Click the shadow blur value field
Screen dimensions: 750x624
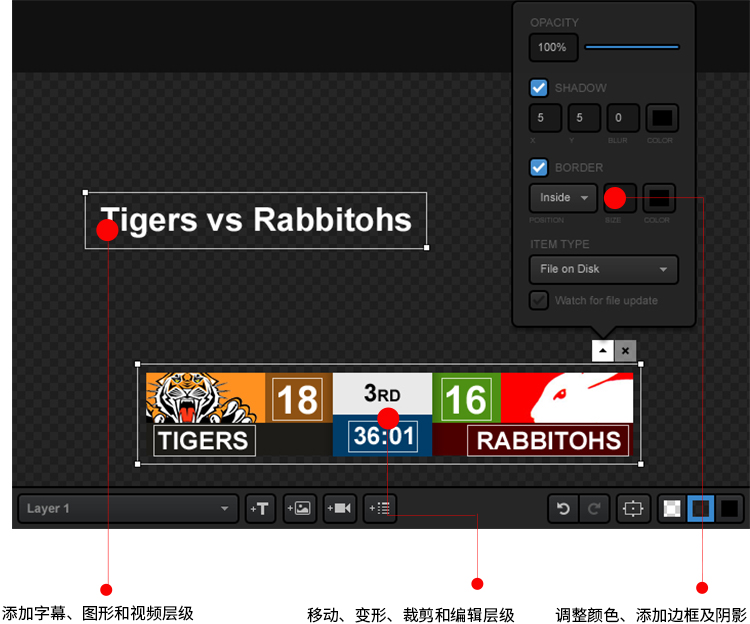pos(623,118)
